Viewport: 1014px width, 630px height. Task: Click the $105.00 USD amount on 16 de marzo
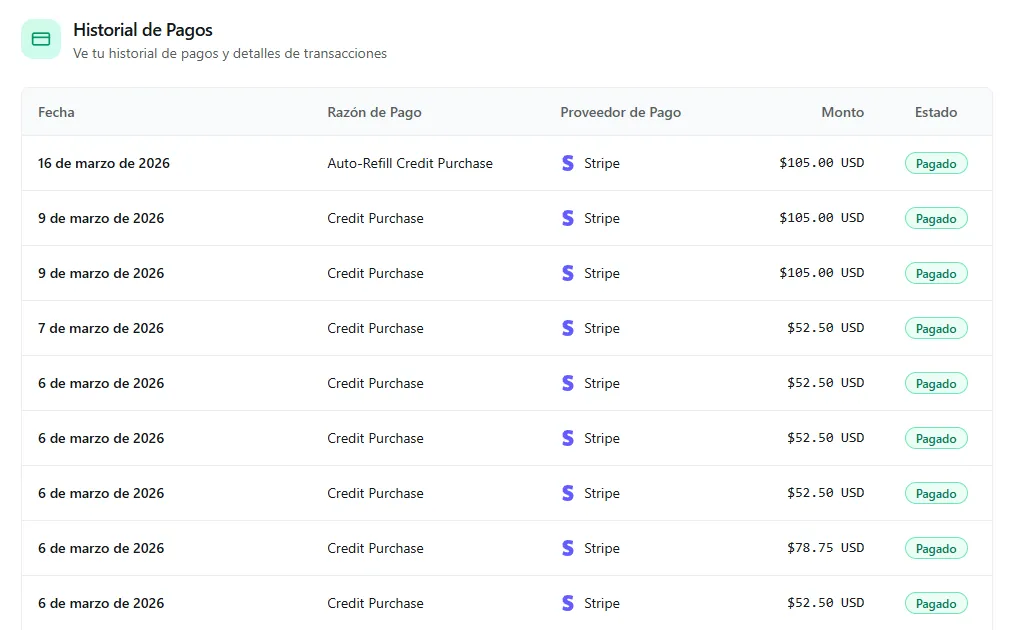point(822,163)
